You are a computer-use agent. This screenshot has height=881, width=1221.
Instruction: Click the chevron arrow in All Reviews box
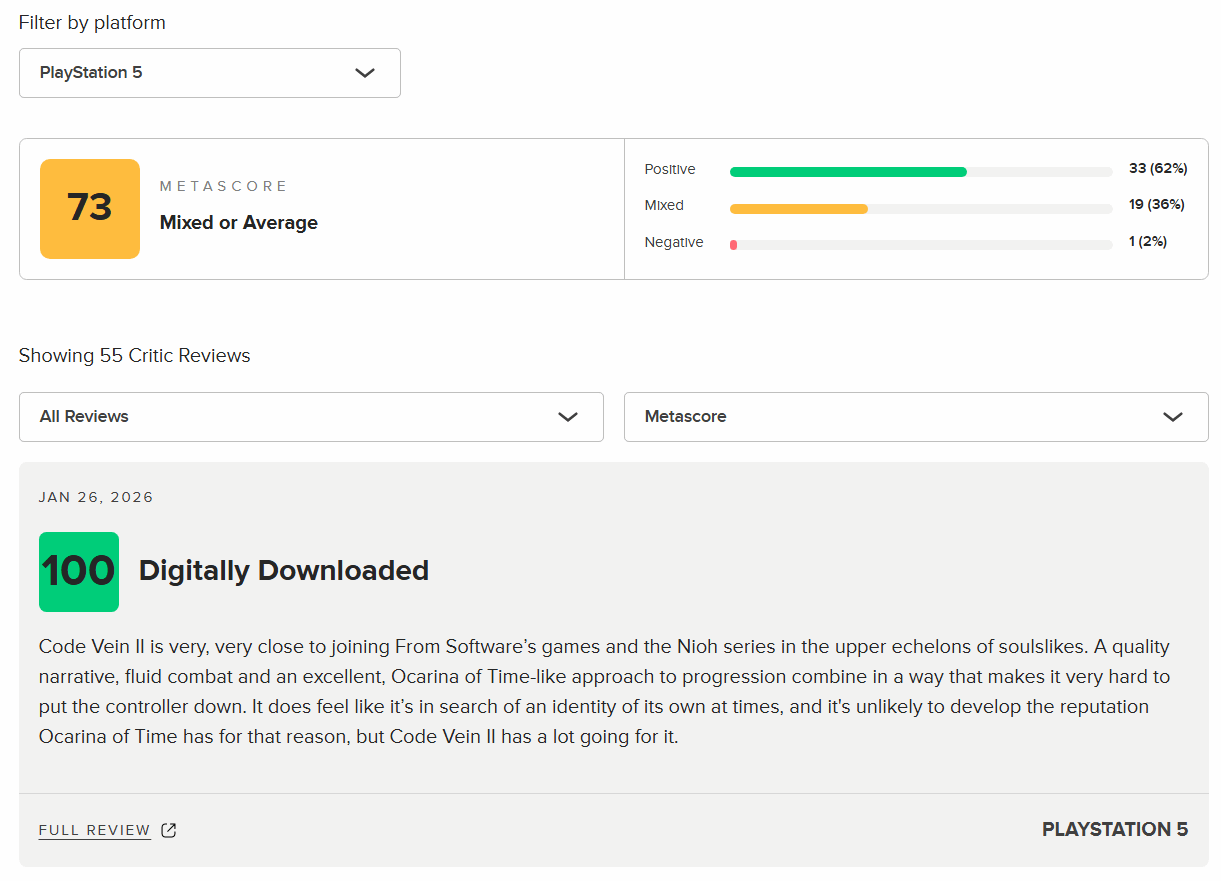[568, 417]
